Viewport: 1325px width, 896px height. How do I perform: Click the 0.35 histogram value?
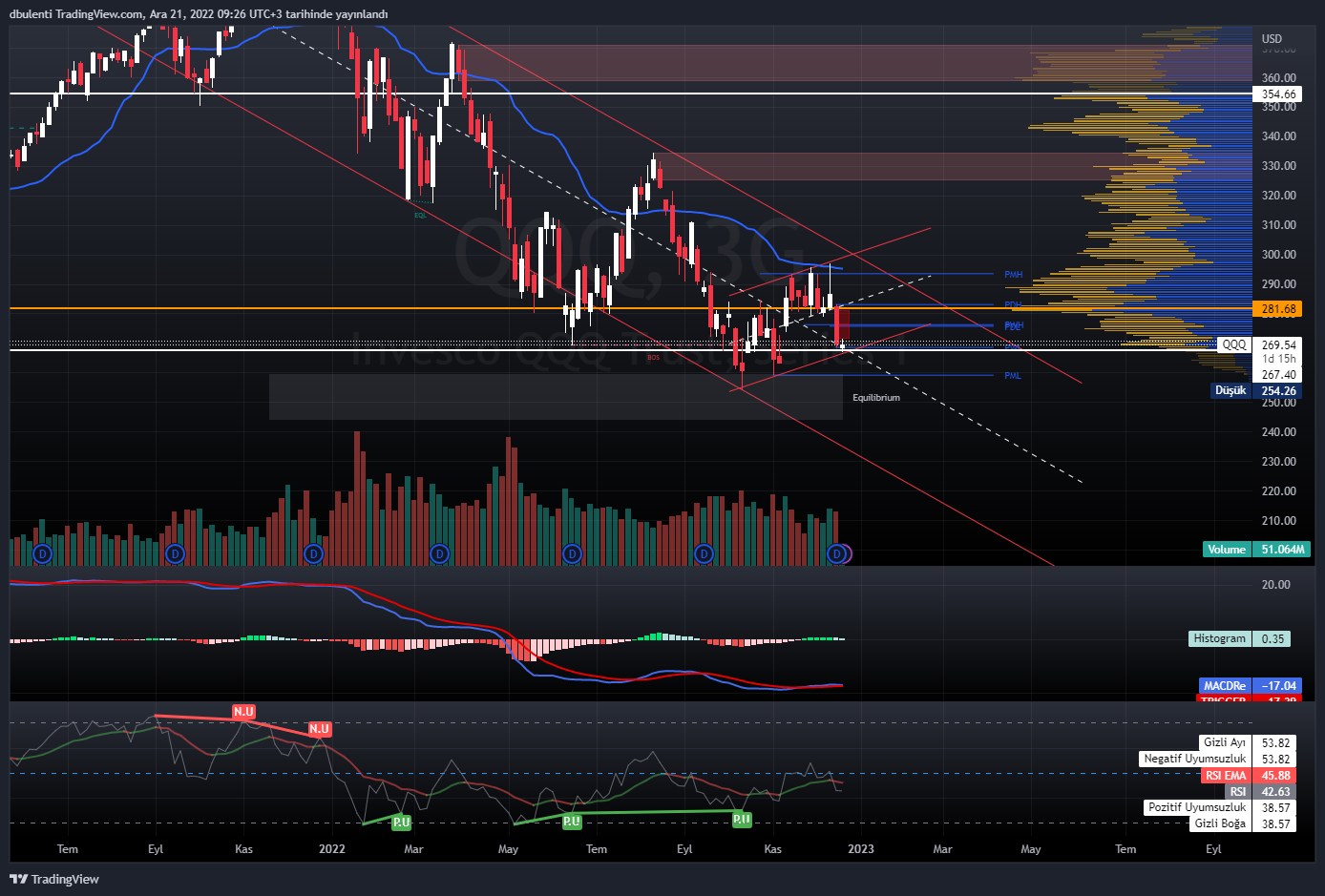[x=1272, y=638]
